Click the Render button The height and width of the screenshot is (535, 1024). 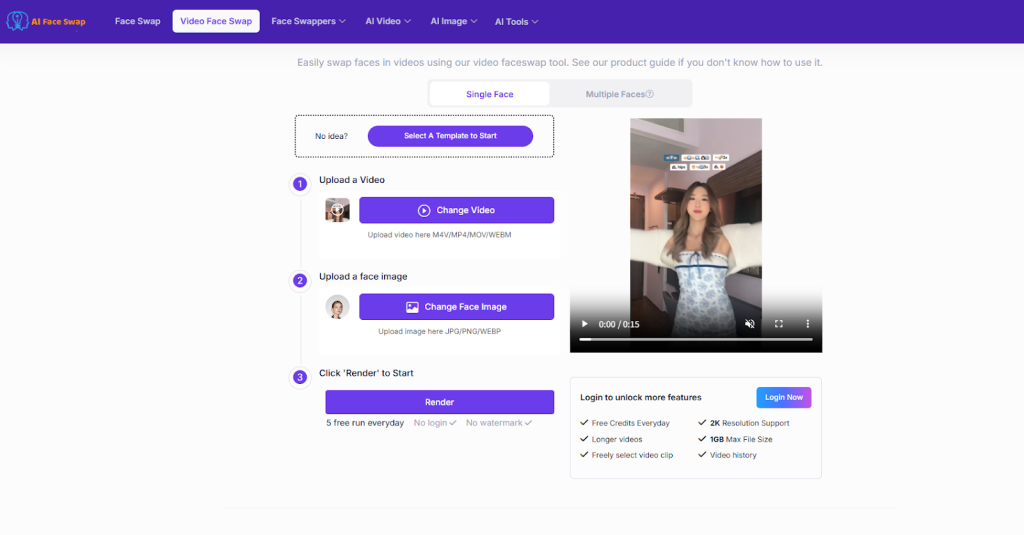[x=439, y=402]
